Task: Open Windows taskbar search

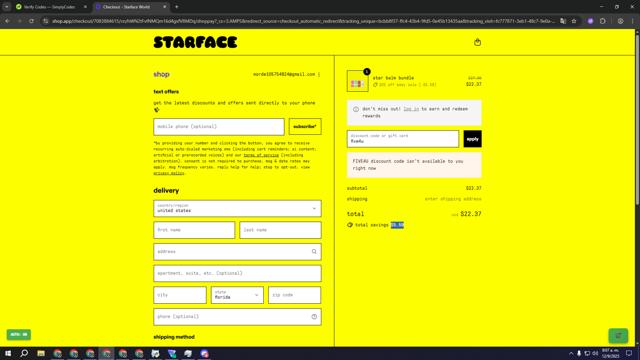Action: (x=24, y=353)
